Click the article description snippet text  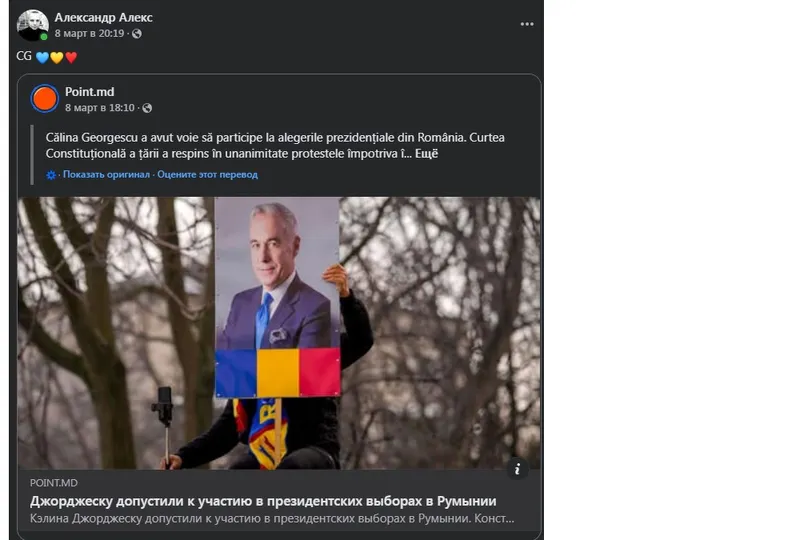tap(272, 519)
